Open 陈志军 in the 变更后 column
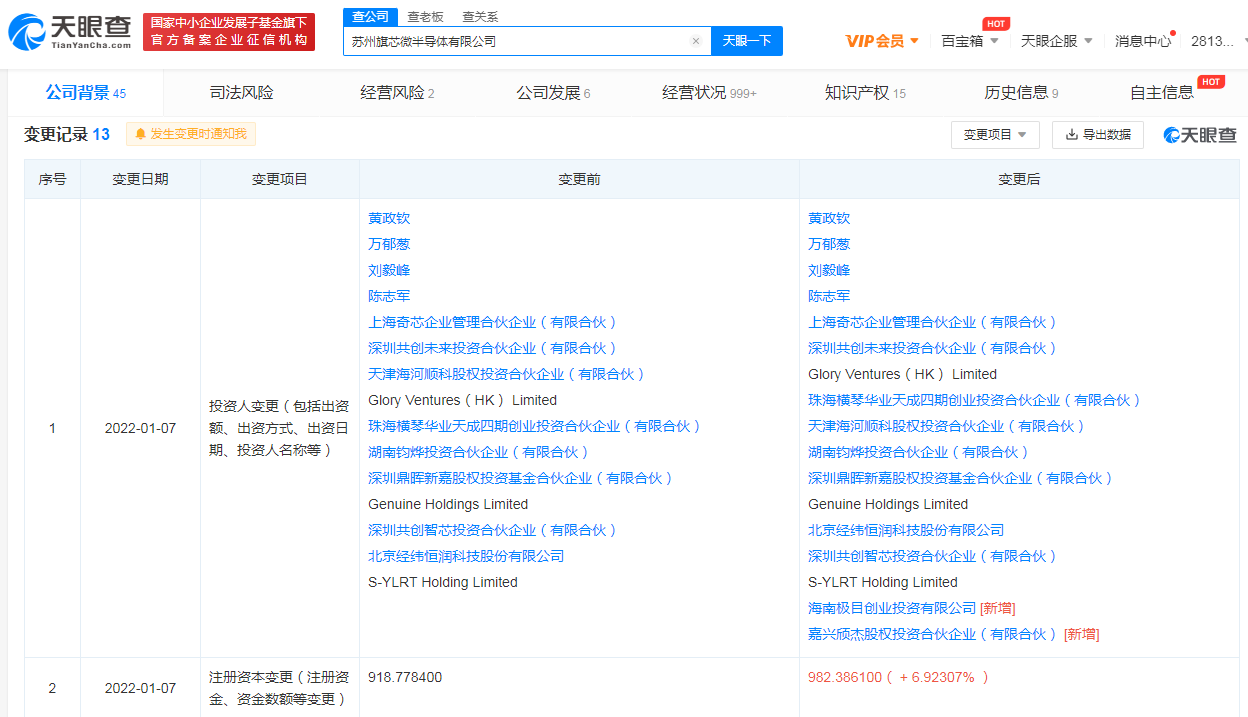 click(x=829, y=296)
